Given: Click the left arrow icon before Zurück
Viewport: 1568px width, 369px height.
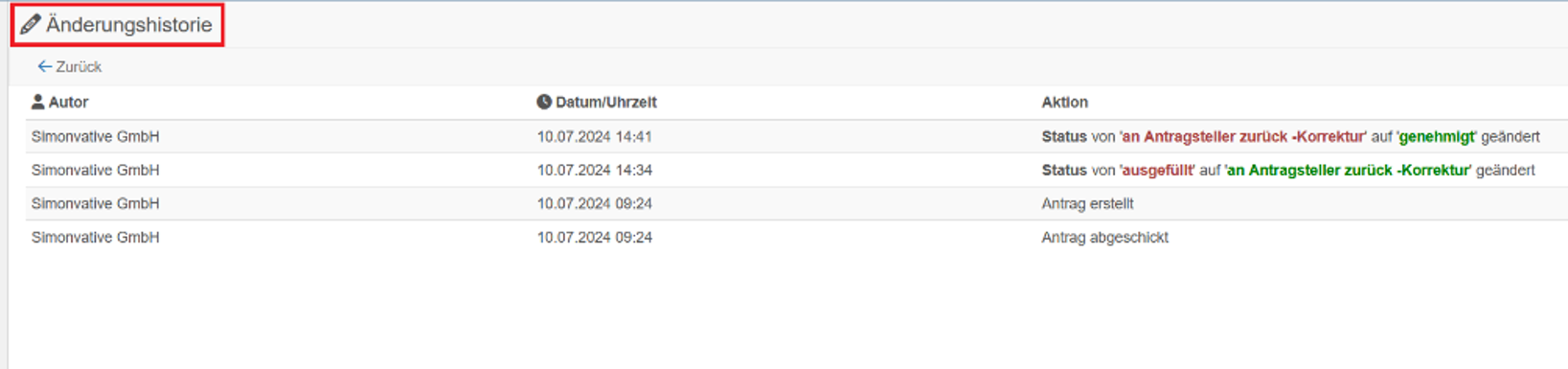Looking at the screenshot, I should (44, 66).
